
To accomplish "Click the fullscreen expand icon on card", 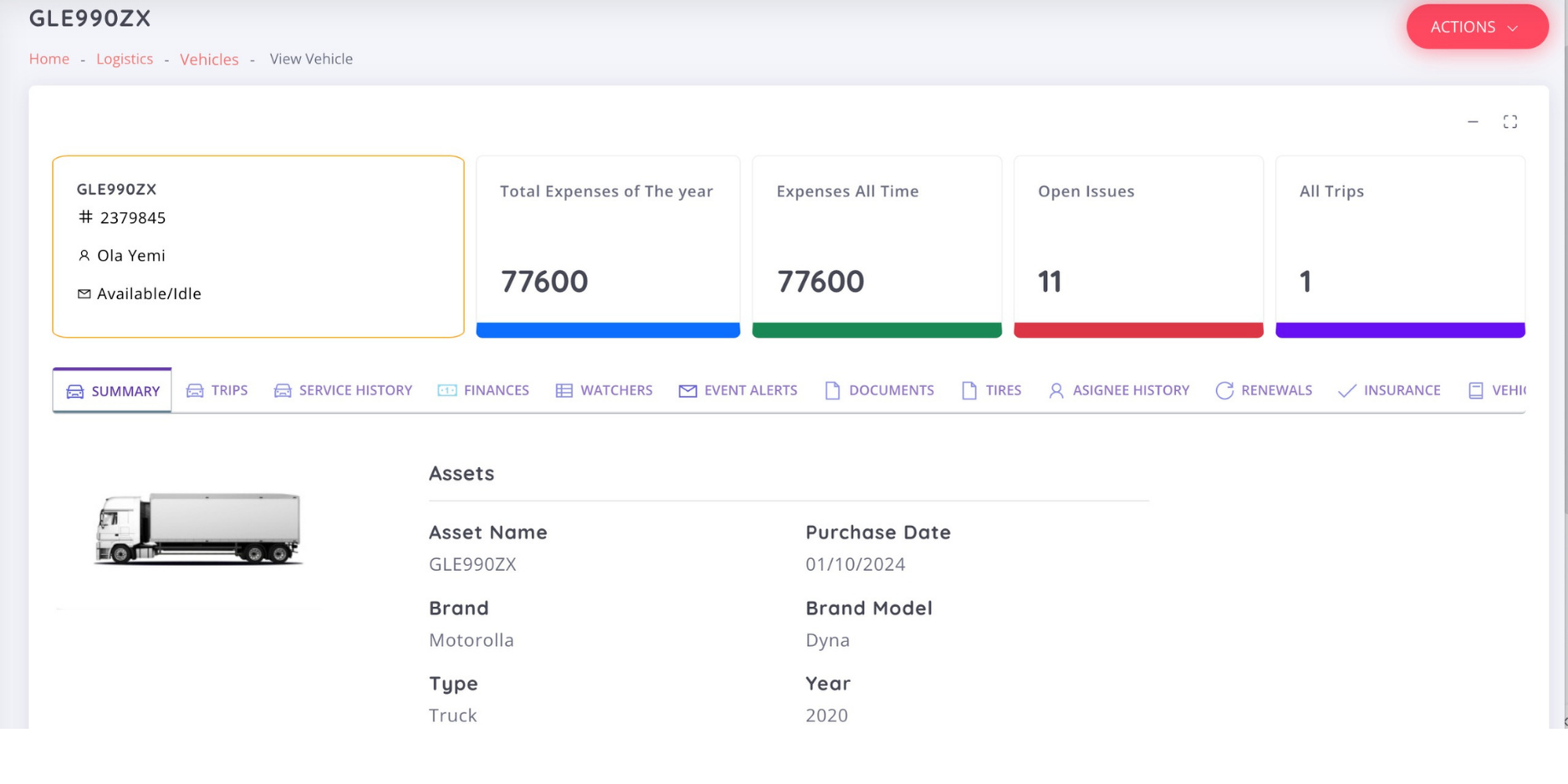I will click(x=1509, y=122).
